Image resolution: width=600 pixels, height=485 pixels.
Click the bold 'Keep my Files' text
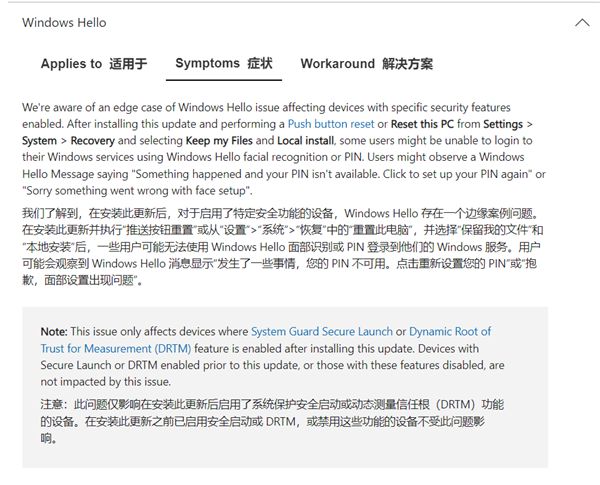coord(219,141)
